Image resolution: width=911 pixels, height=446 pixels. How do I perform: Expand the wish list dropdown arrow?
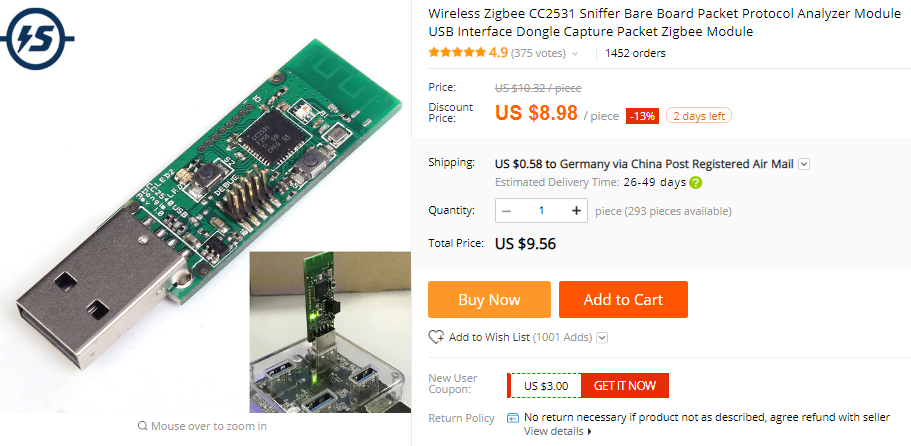pyautogui.click(x=602, y=338)
